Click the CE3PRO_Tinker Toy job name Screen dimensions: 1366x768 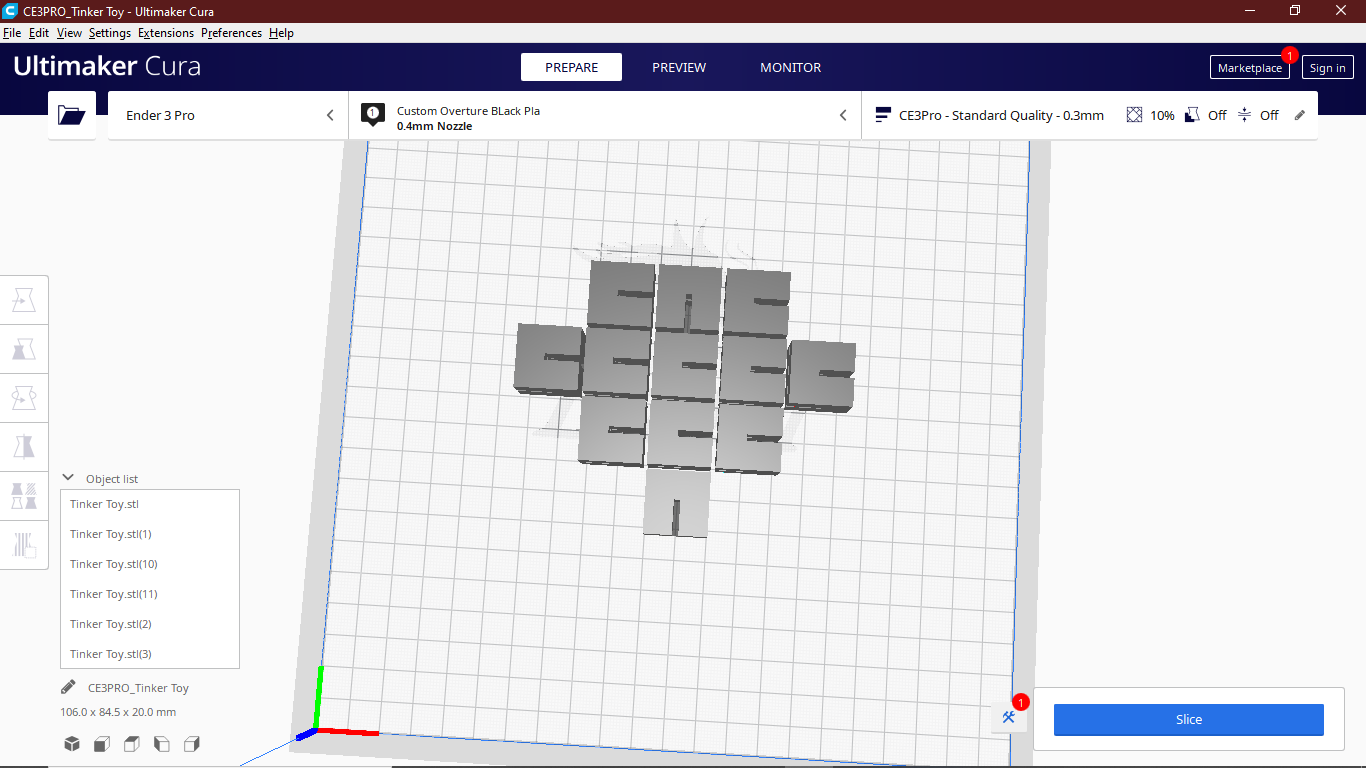[138, 688]
